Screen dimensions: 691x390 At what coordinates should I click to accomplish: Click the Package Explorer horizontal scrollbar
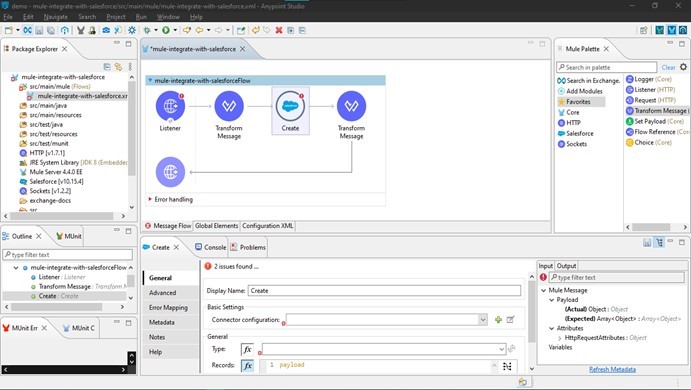point(61,216)
